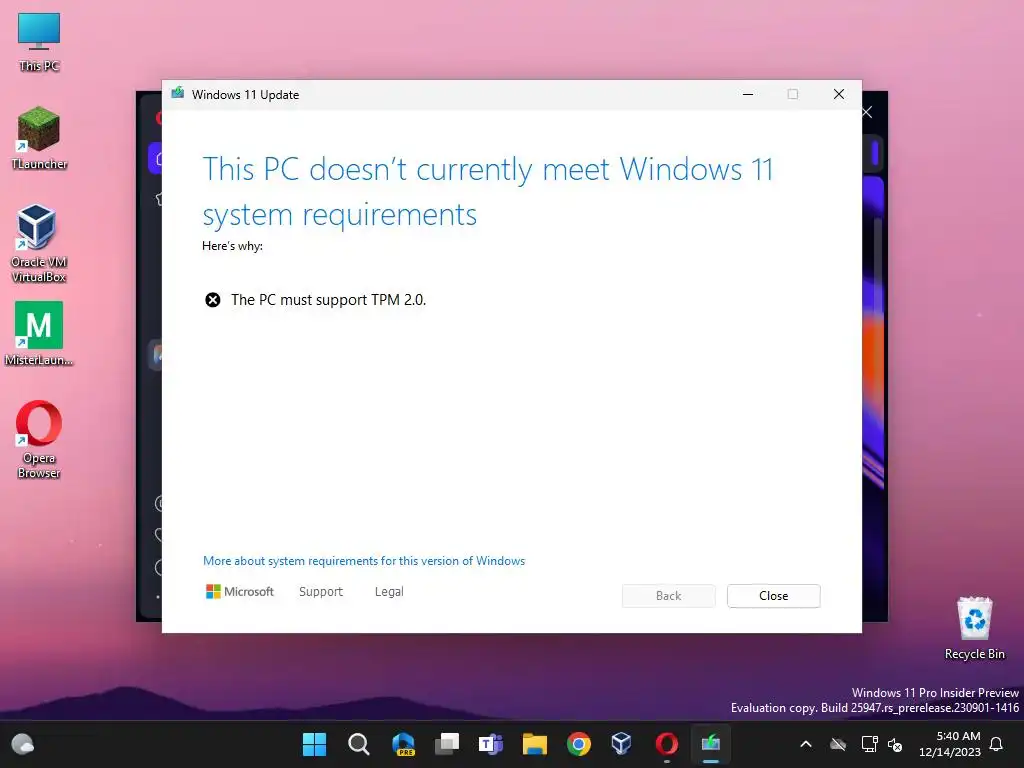Open network status tray icon
This screenshot has width=1024, height=768.
pos(869,744)
